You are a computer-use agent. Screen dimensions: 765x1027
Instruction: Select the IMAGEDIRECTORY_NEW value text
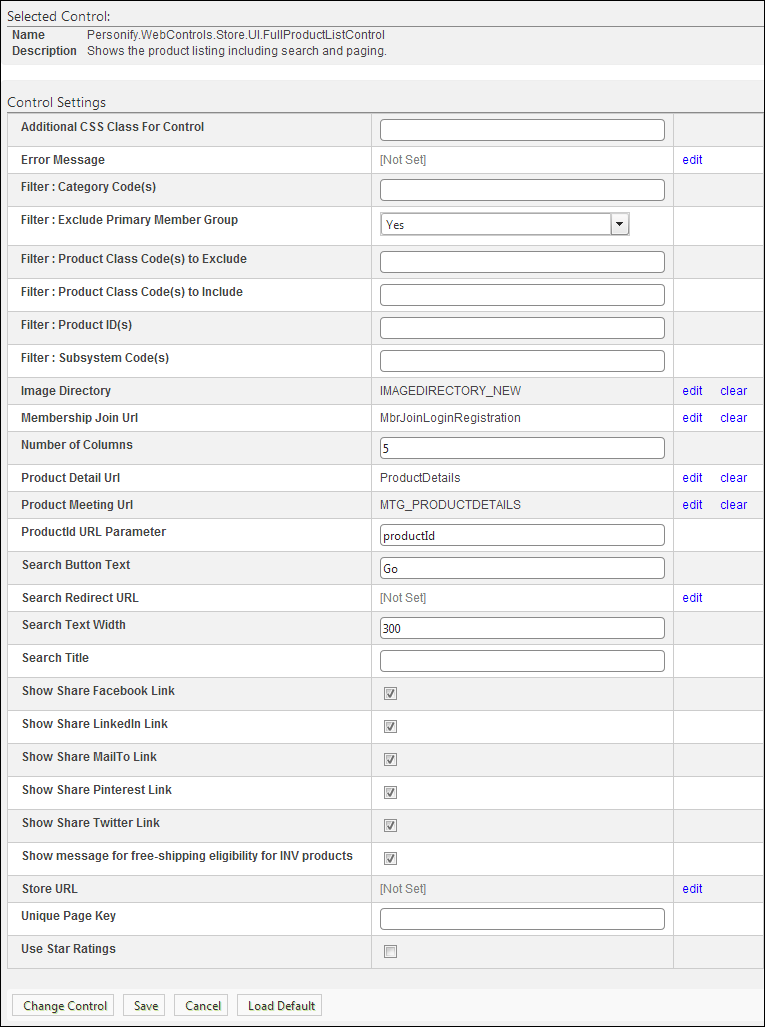(x=451, y=391)
